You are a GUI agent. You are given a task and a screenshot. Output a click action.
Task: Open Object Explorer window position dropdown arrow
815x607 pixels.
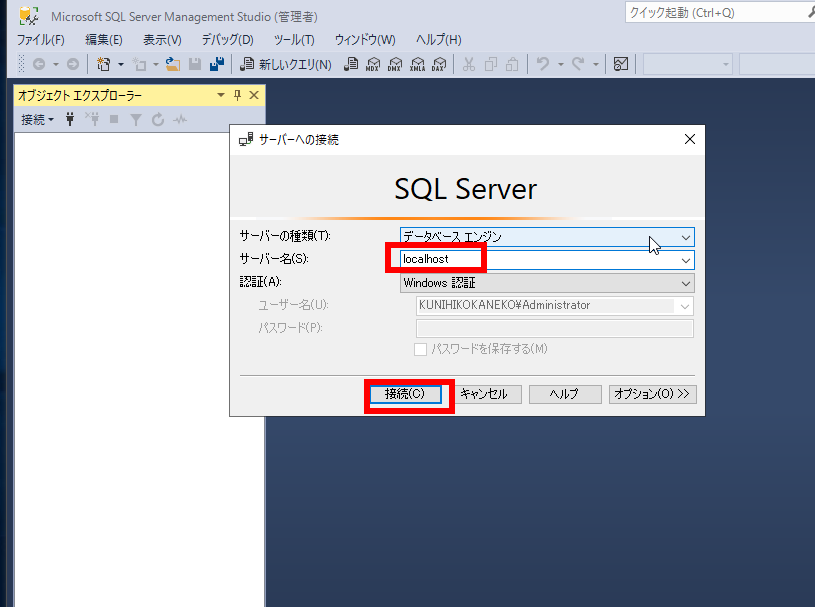221,95
